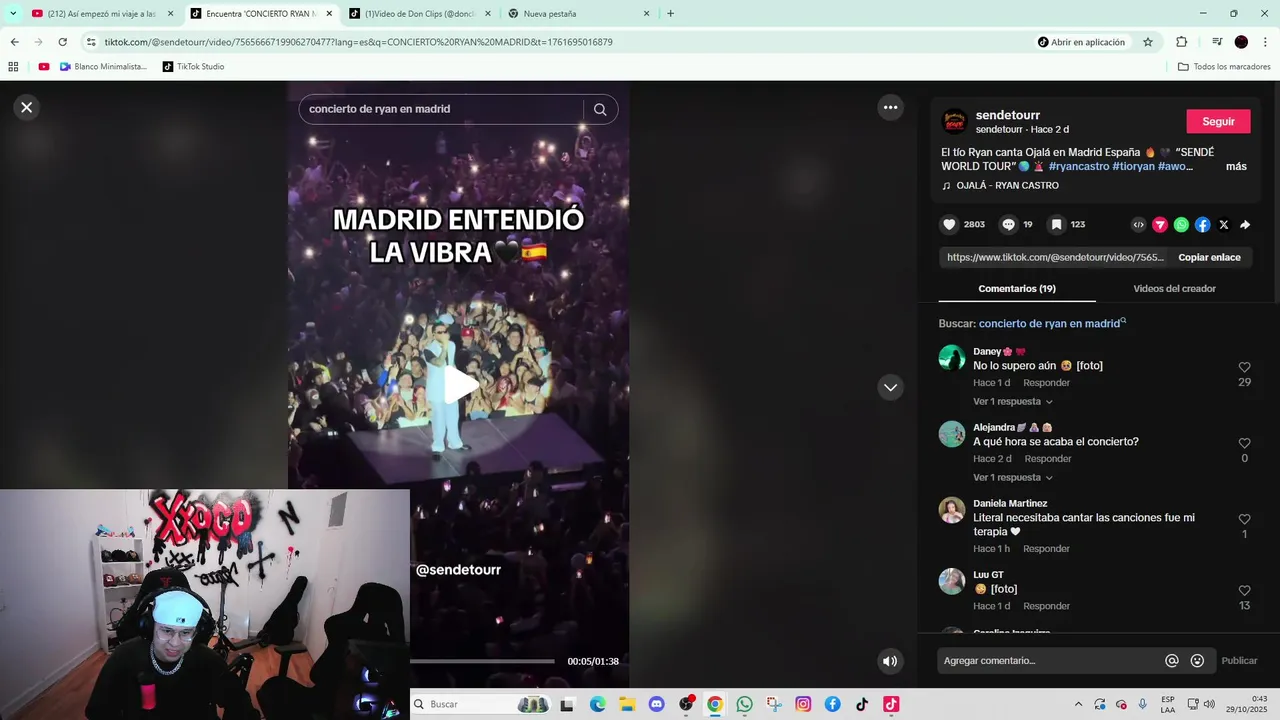Viewport: 1280px width, 720px height.
Task: Like the video with heart icon
Action: click(x=950, y=225)
